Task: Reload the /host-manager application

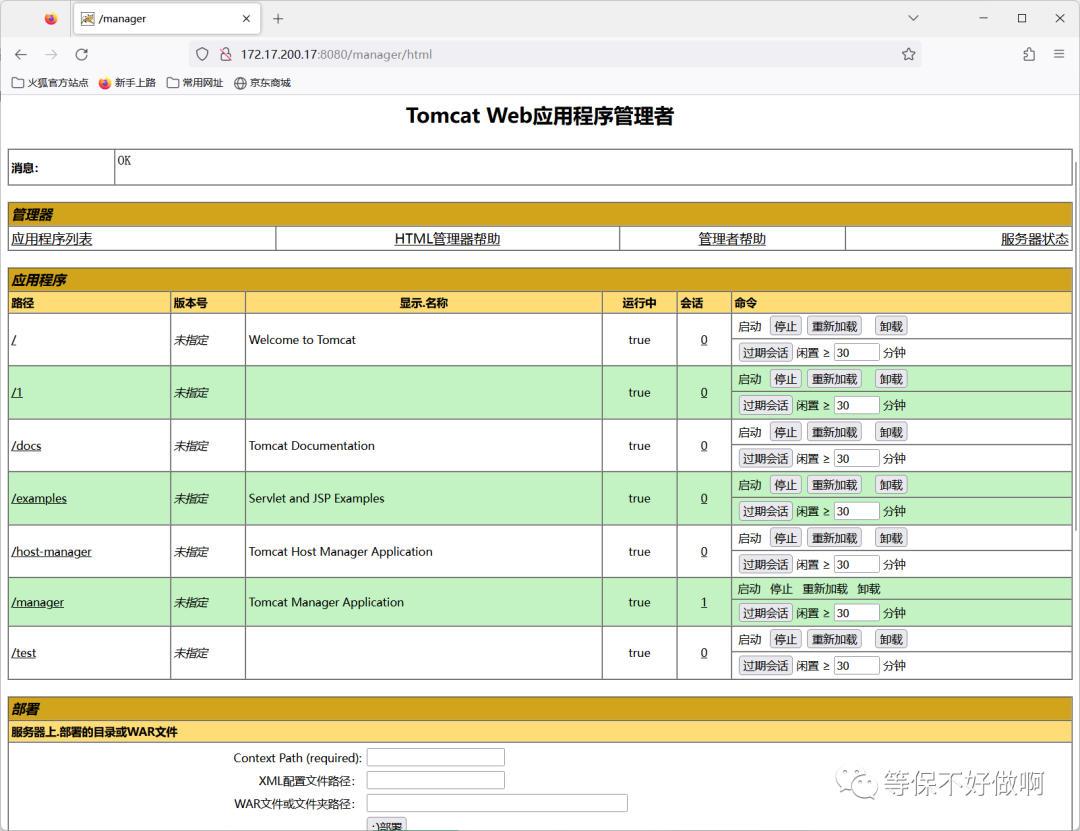Action: [834, 537]
